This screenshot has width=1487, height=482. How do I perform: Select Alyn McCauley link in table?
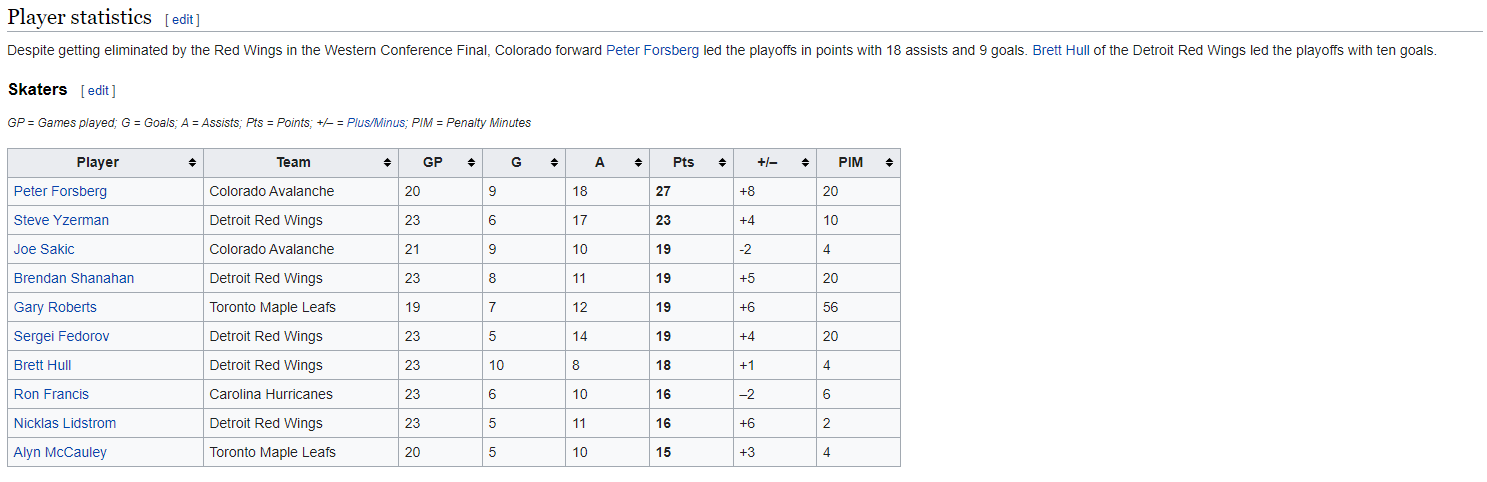60,452
